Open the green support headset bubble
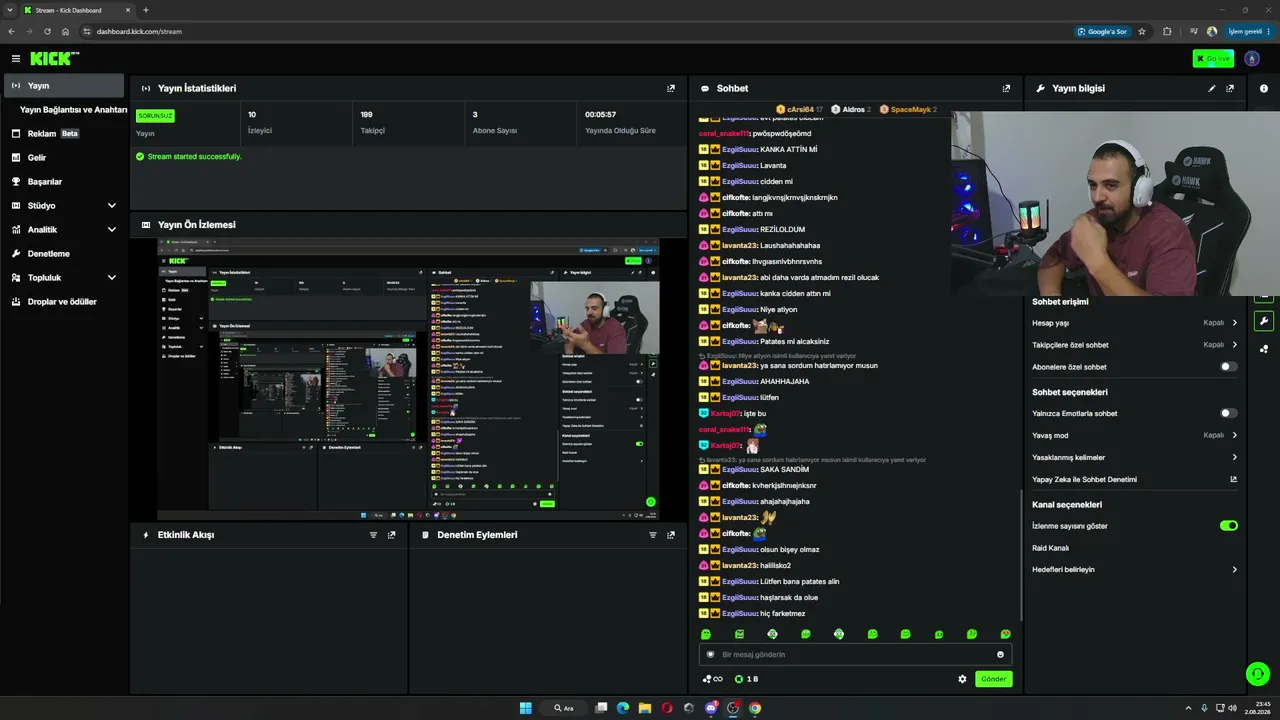 (x=1258, y=673)
